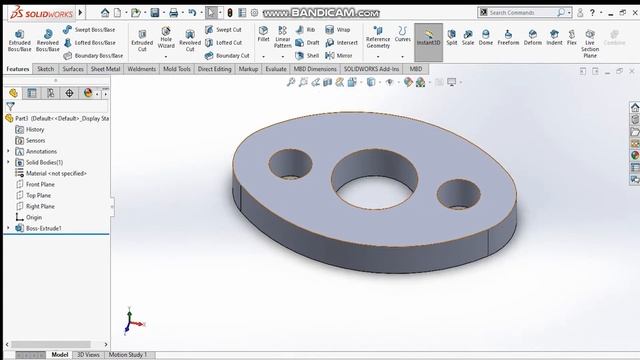Open the 3D Views tab
This screenshot has height=360, width=640.
[89, 355]
